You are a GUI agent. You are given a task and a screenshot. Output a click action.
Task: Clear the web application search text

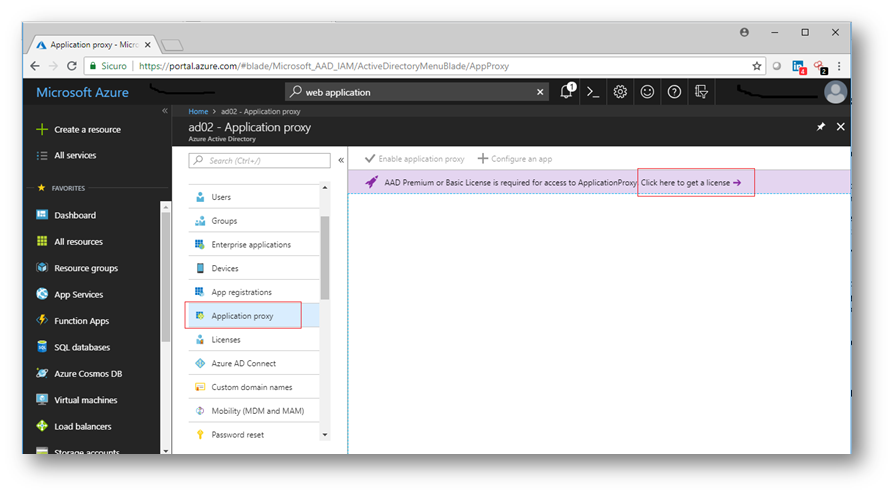point(540,92)
